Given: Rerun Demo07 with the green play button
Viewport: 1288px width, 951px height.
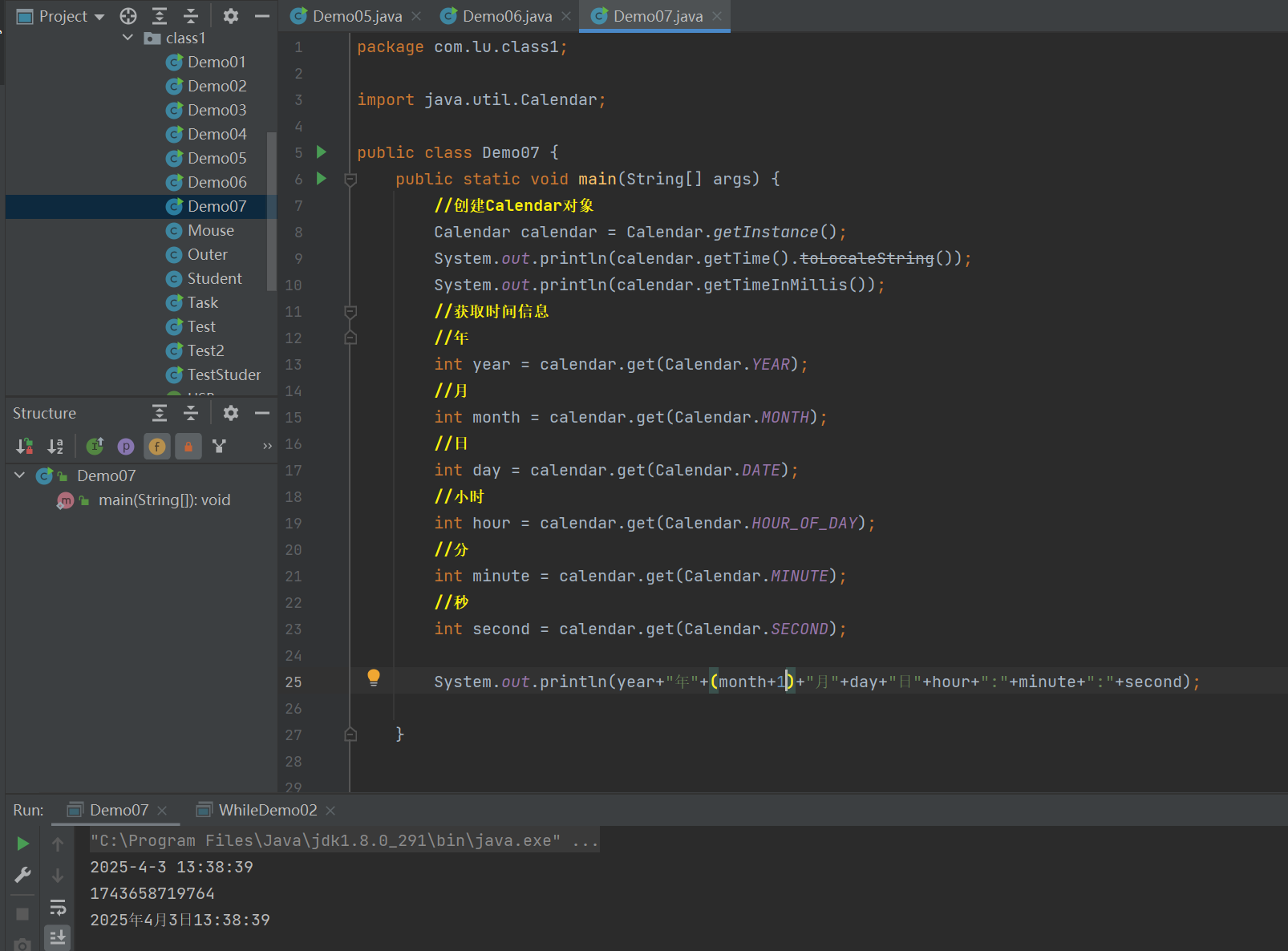Looking at the screenshot, I should pos(22,844).
